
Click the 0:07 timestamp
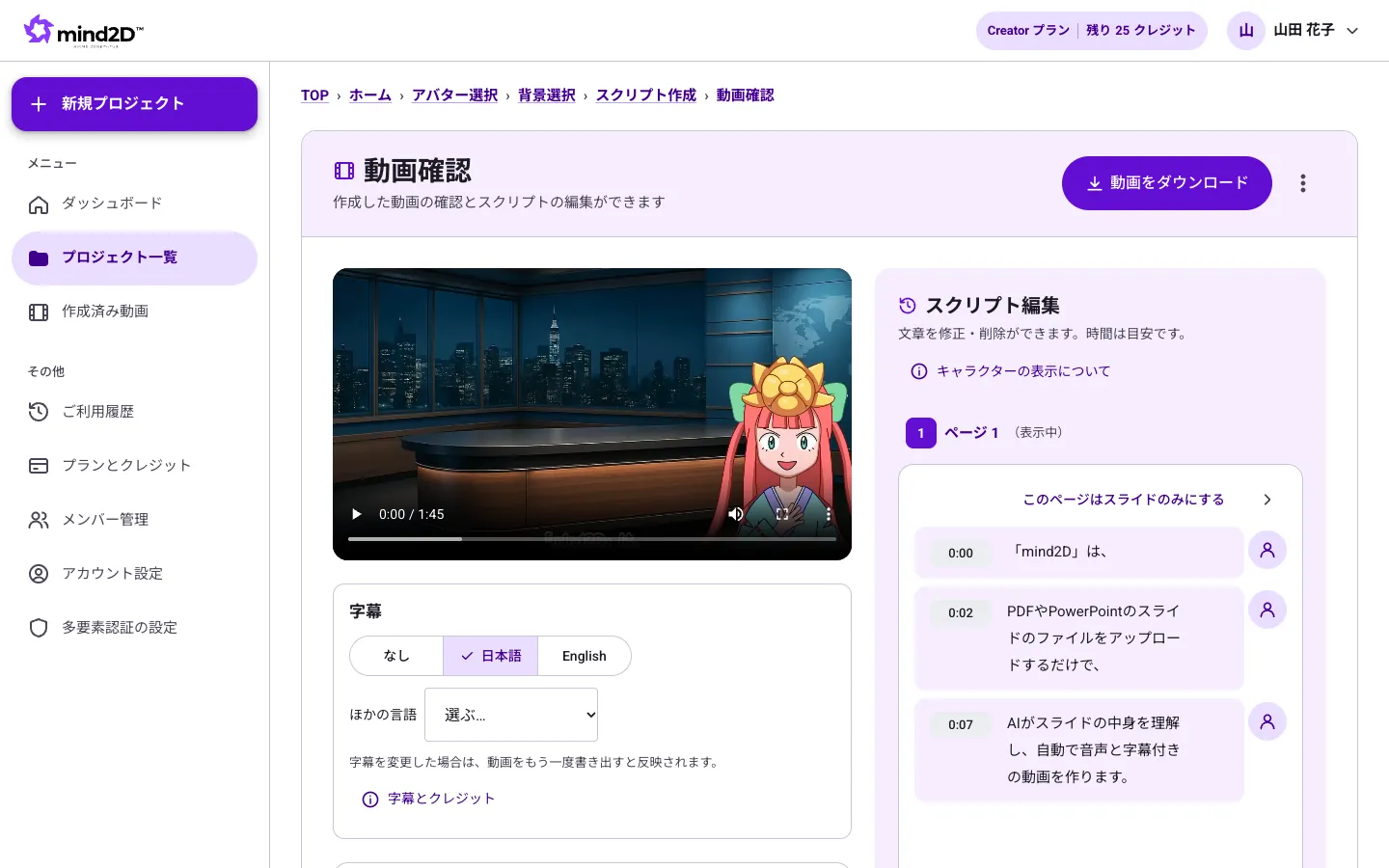tap(961, 725)
